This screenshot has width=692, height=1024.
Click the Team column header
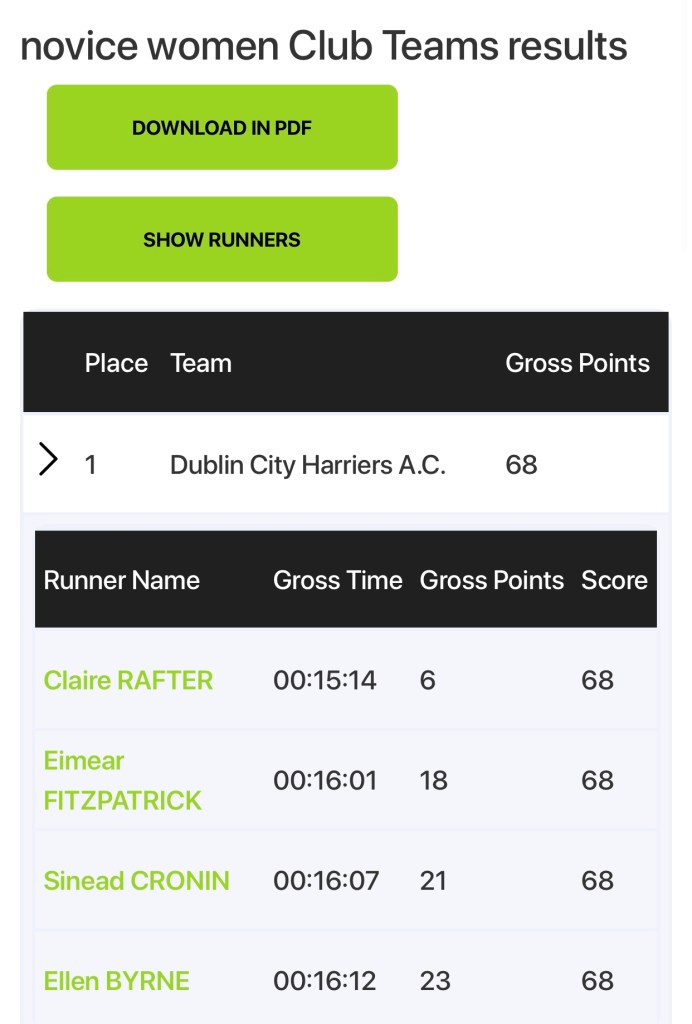click(201, 363)
